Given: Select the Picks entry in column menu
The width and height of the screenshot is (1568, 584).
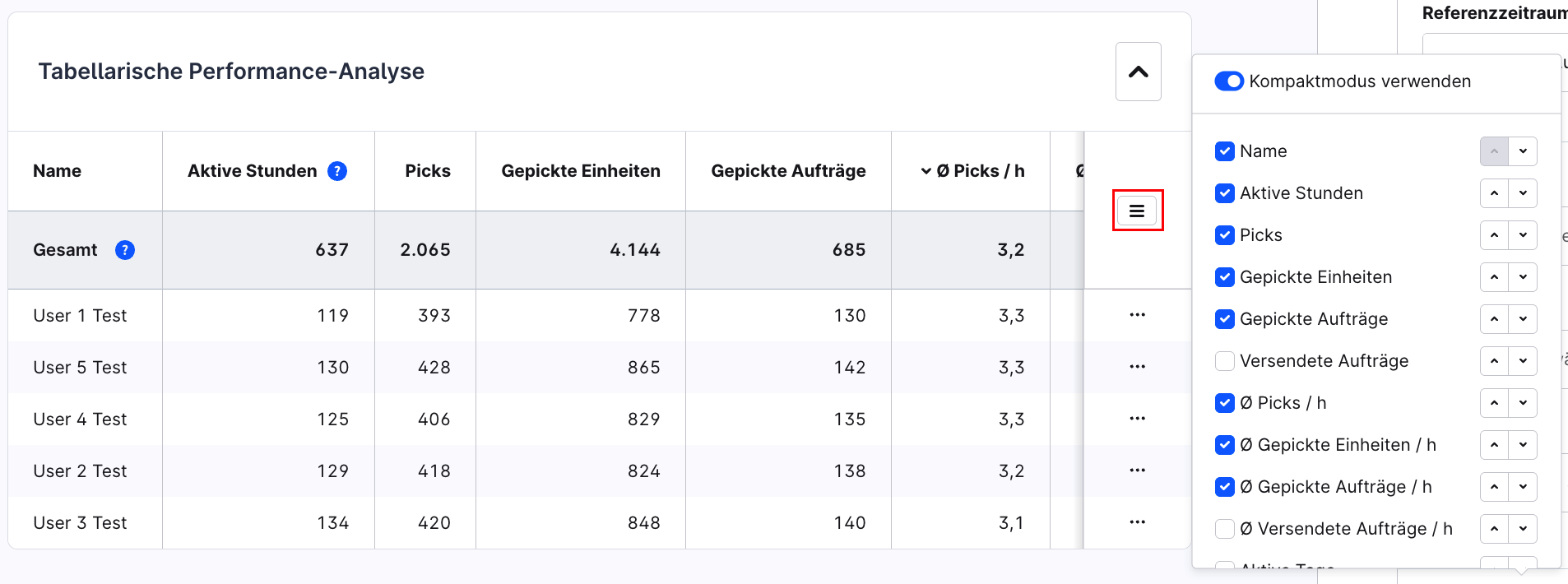Looking at the screenshot, I should coord(1260,235).
